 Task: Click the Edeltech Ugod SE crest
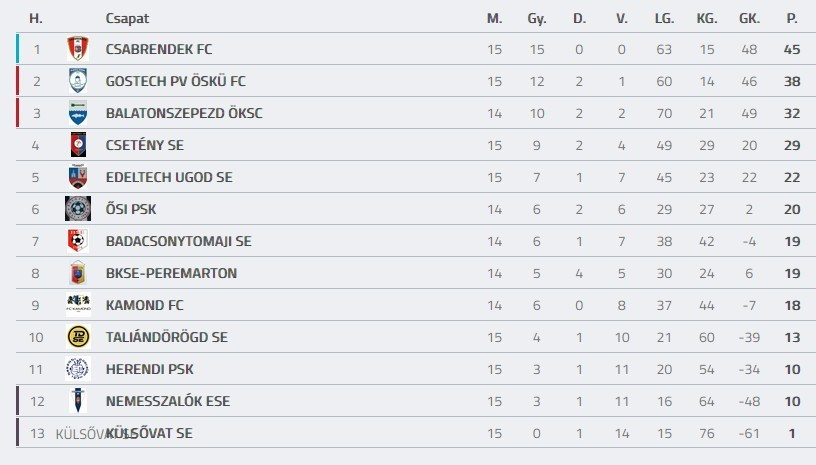pyautogui.click(x=77, y=177)
